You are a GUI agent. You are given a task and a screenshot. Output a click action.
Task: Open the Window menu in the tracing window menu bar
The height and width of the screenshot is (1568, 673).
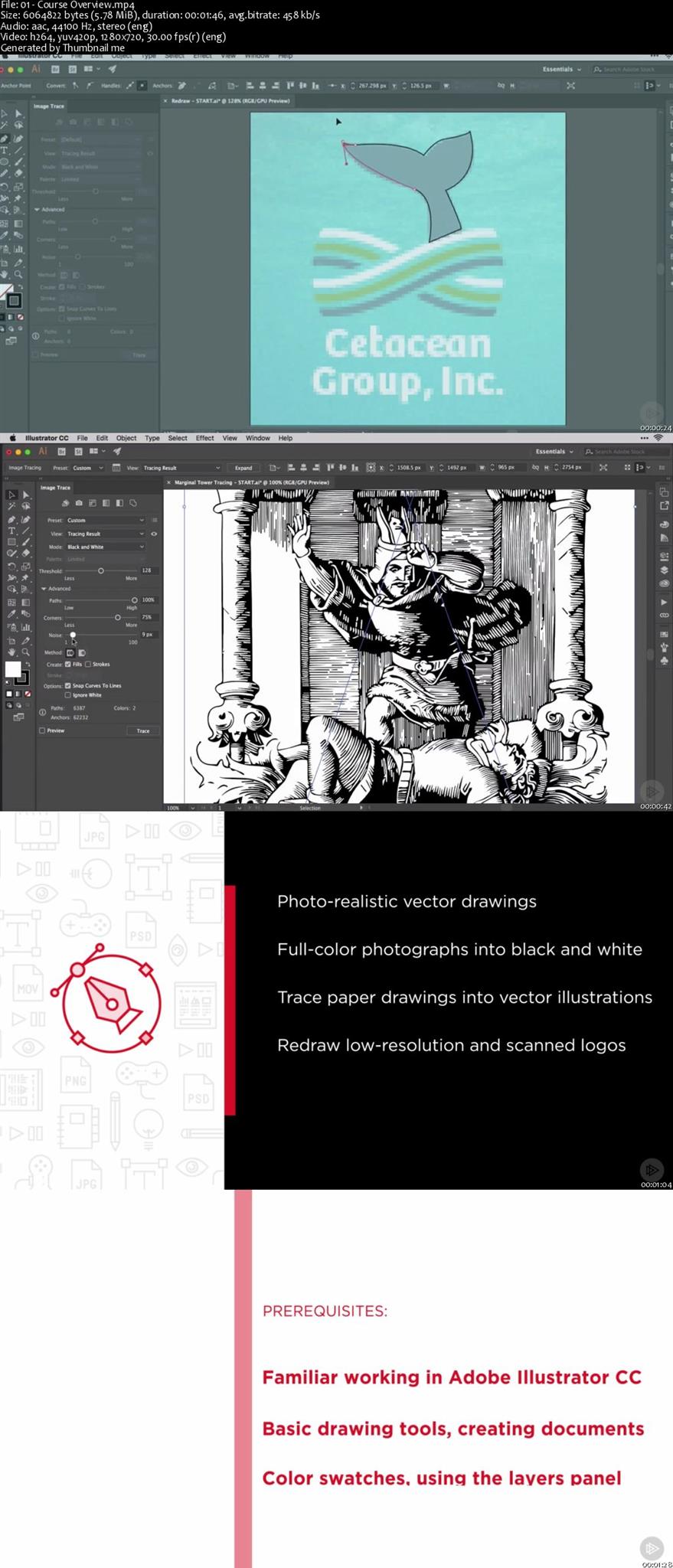(x=257, y=438)
